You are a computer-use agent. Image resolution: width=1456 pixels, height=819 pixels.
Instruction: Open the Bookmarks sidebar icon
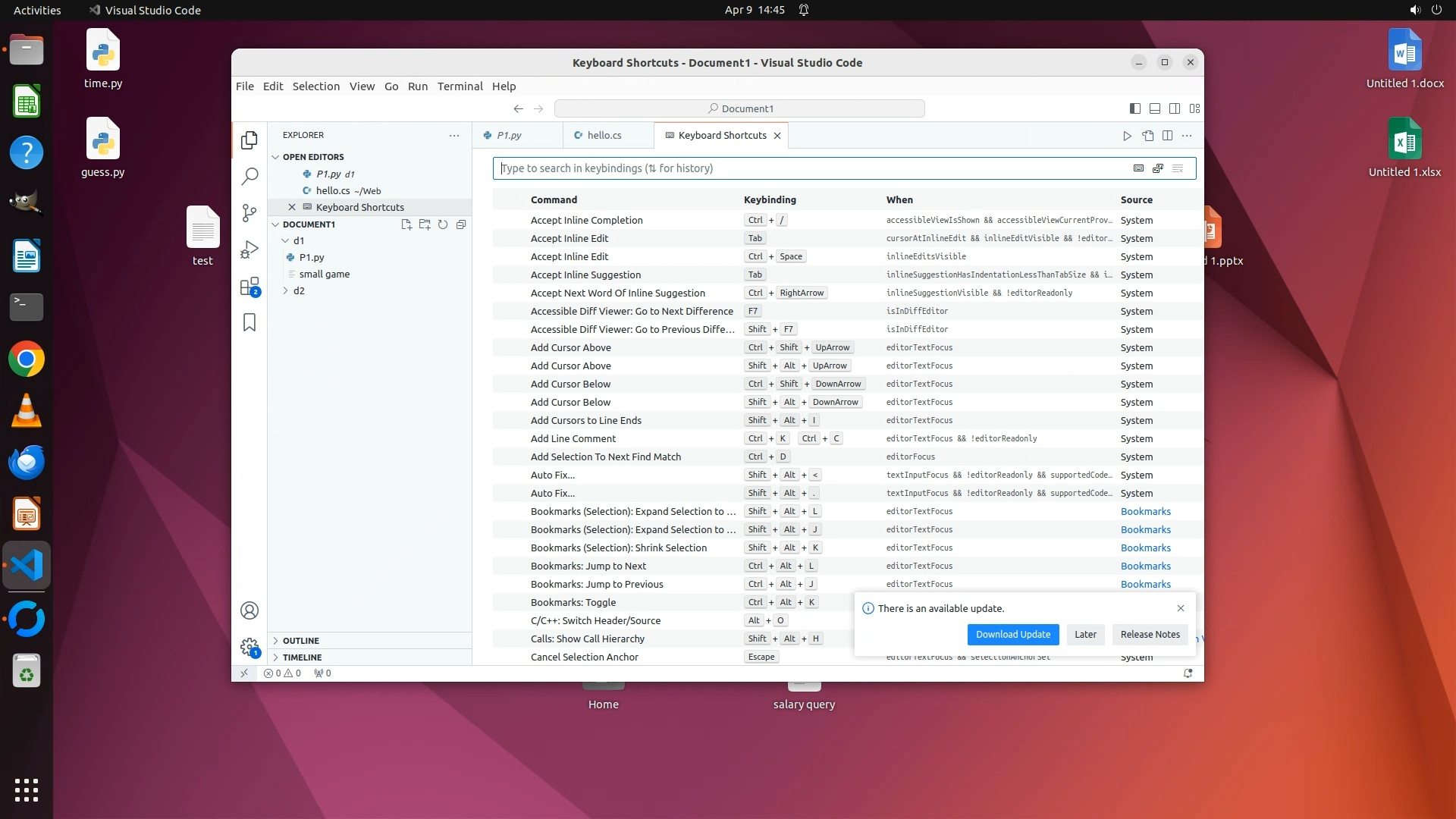coord(249,323)
